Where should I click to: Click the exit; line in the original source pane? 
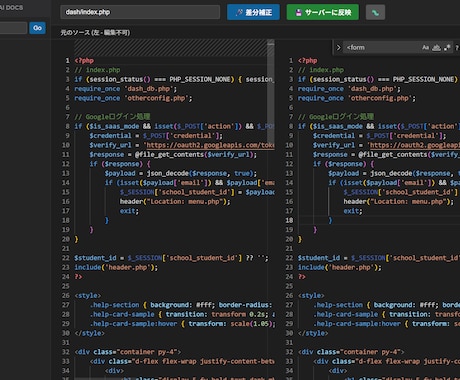[x=129, y=211]
